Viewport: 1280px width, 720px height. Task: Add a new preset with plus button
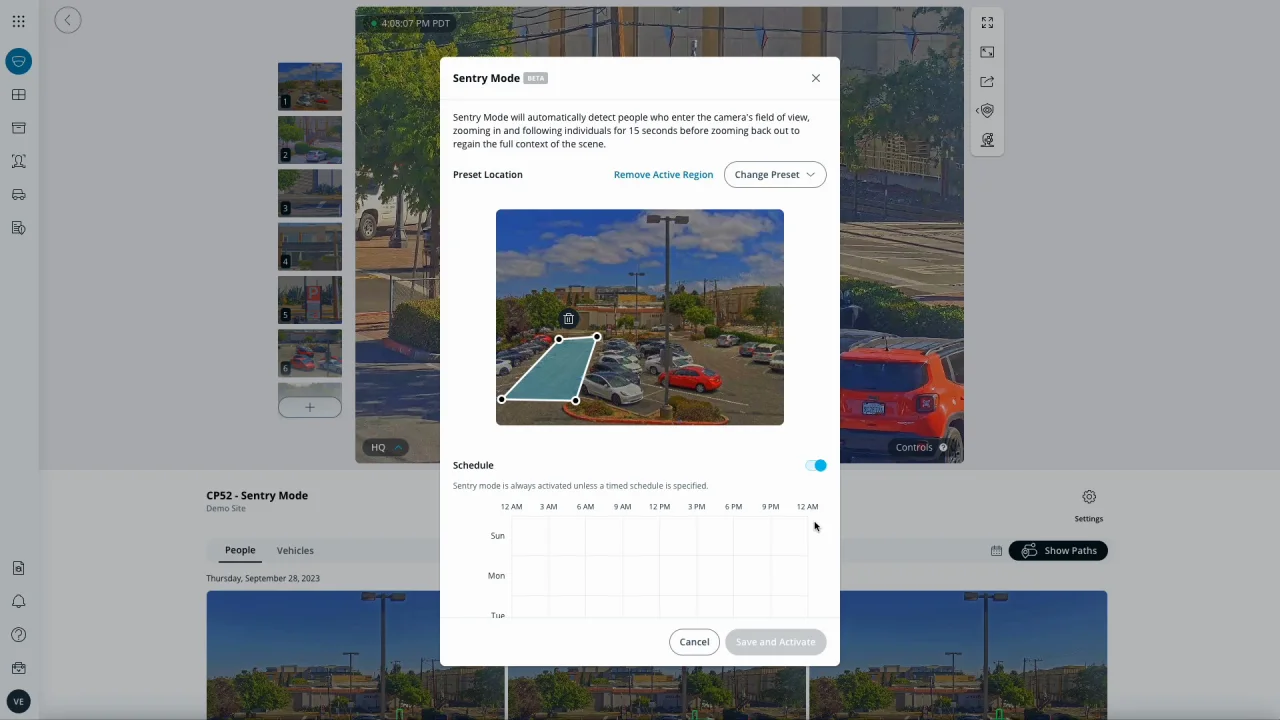click(x=310, y=408)
